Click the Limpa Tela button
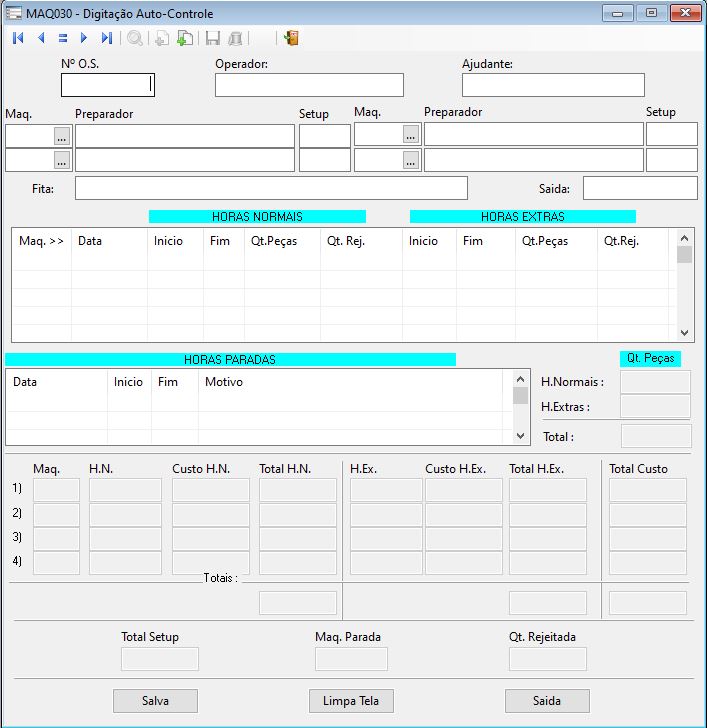Image resolution: width=707 pixels, height=728 pixels. 351,701
